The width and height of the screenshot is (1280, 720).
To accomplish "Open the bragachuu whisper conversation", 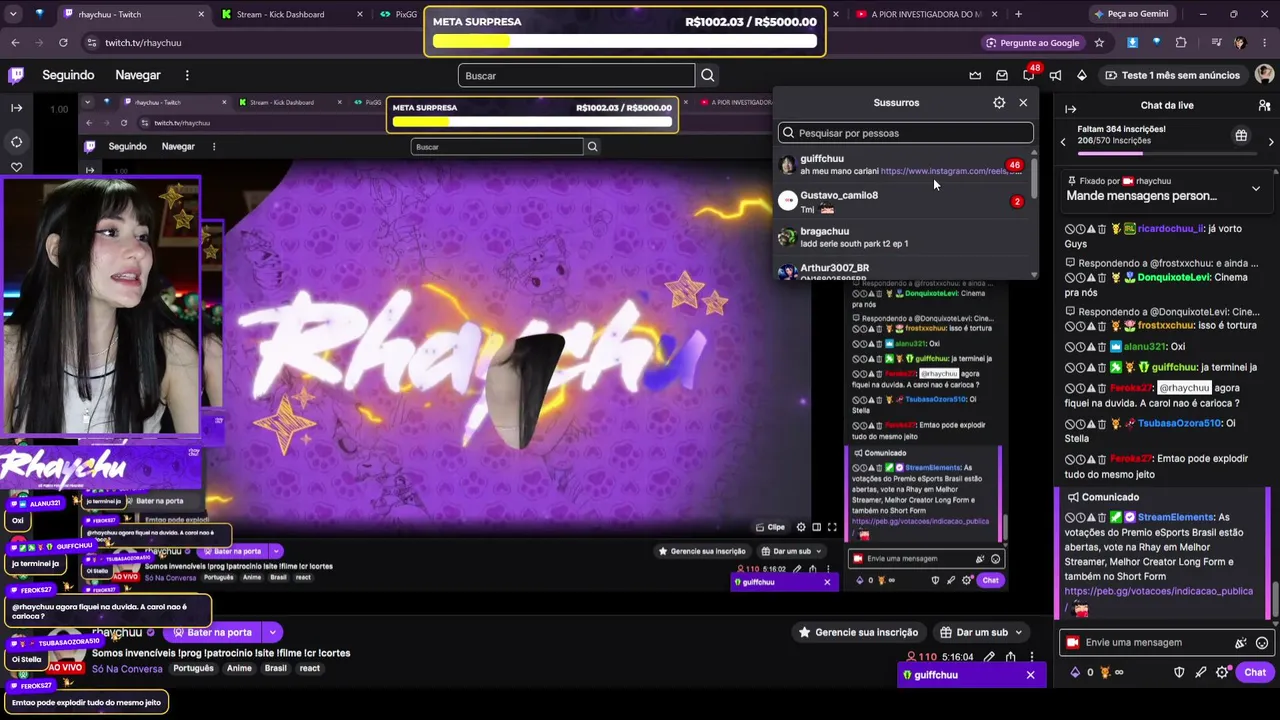I will click(903, 238).
